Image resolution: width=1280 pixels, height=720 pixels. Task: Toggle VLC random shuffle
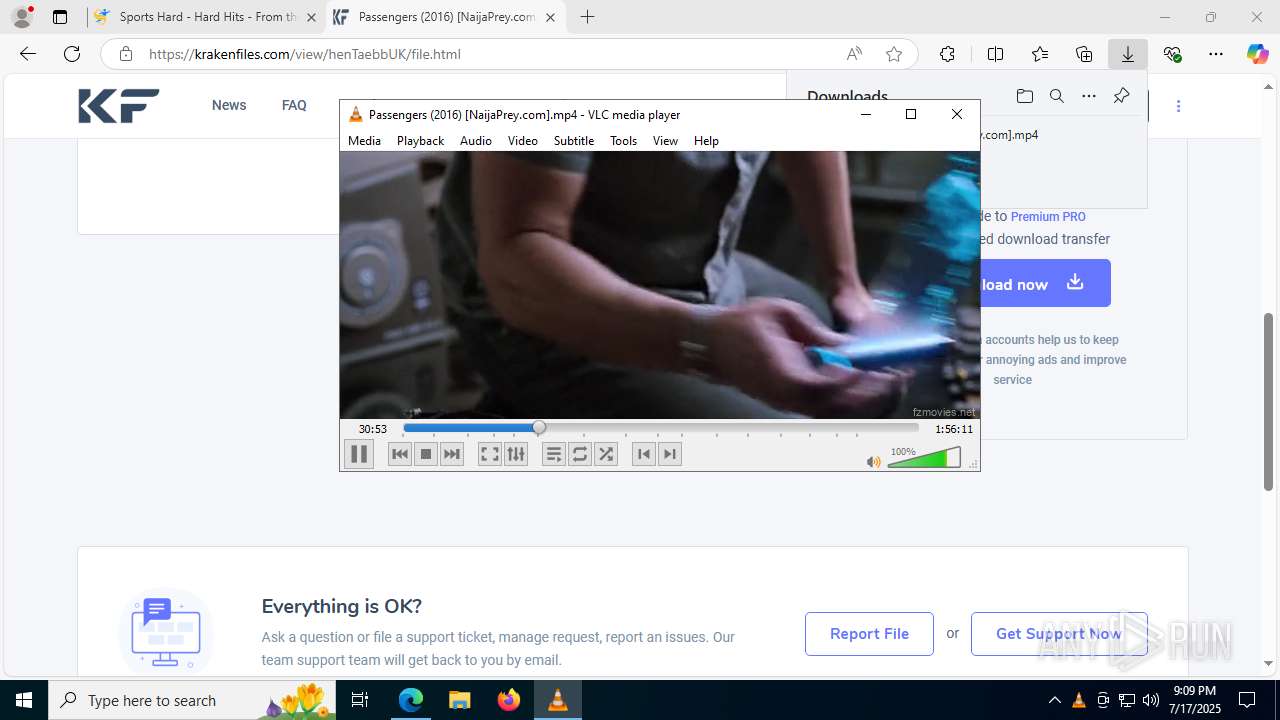click(x=606, y=454)
